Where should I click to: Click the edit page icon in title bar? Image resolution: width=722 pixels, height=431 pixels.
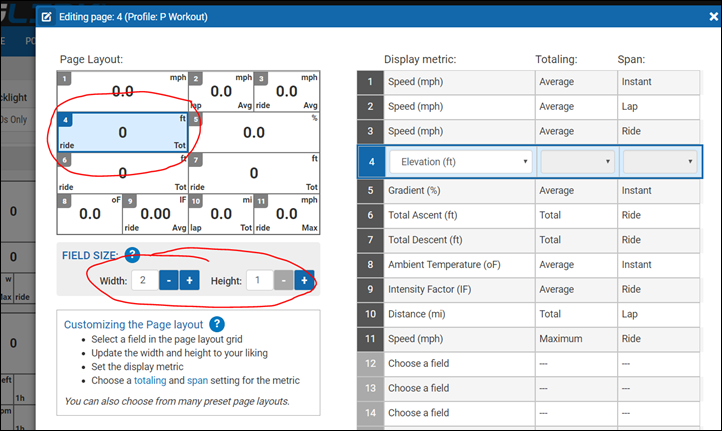point(46,17)
